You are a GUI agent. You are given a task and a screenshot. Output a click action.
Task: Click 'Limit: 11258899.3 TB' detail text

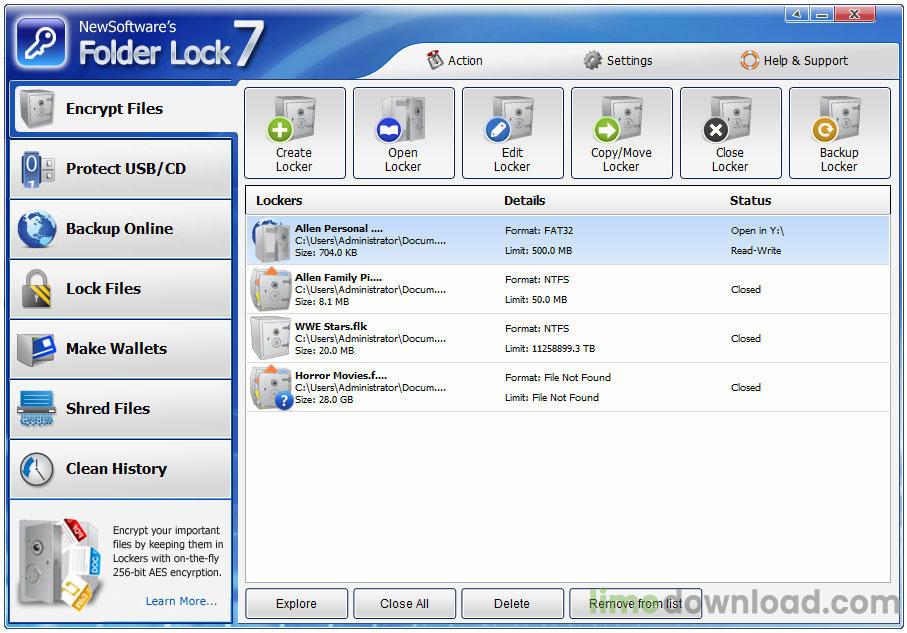(x=550, y=348)
